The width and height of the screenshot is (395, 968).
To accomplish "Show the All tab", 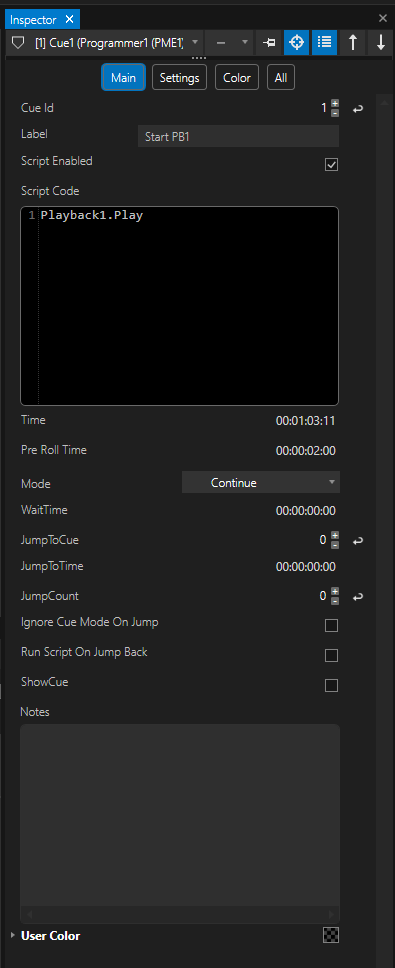I will coord(281,78).
